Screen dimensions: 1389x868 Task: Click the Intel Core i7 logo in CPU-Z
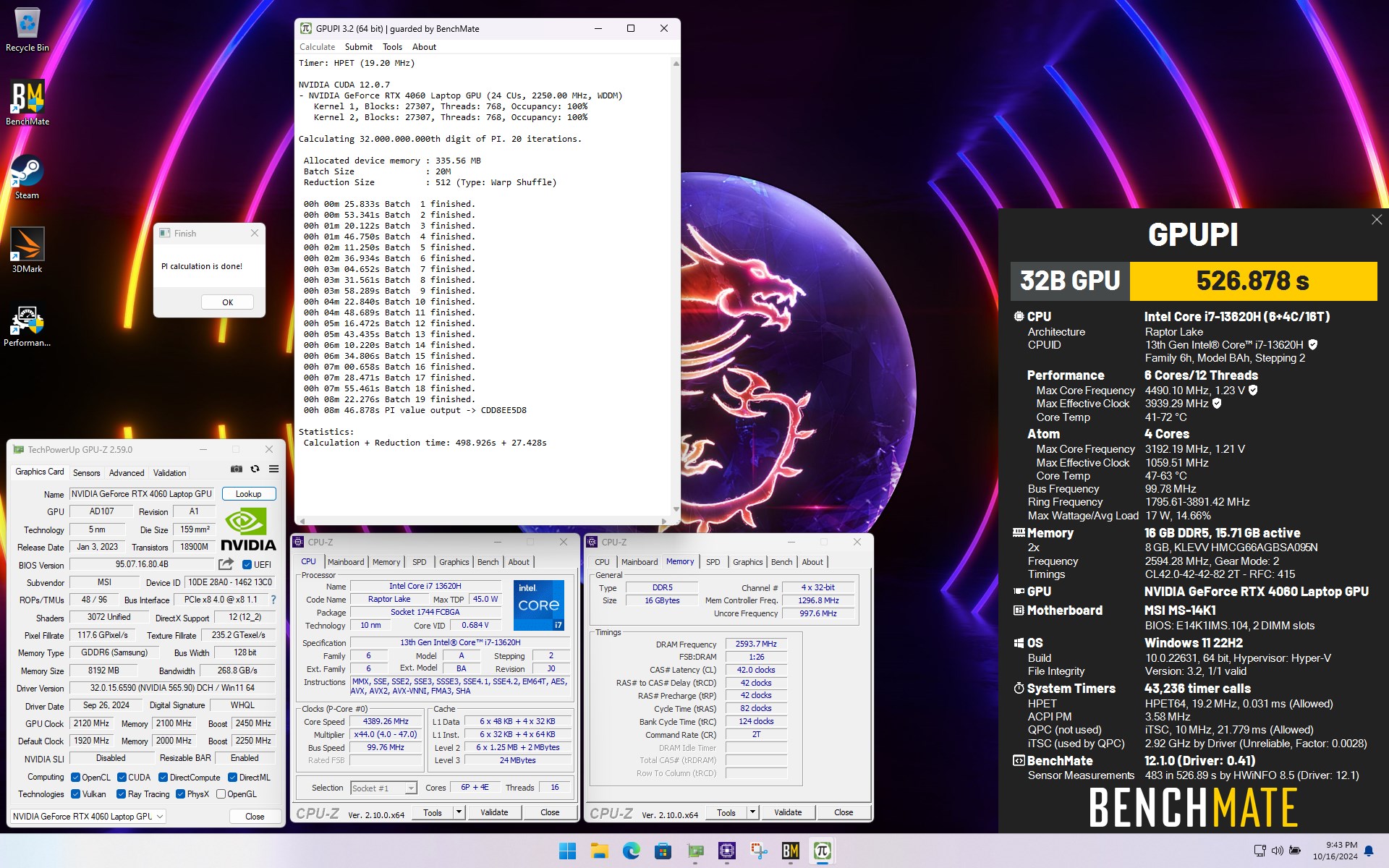click(x=538, y=605)
